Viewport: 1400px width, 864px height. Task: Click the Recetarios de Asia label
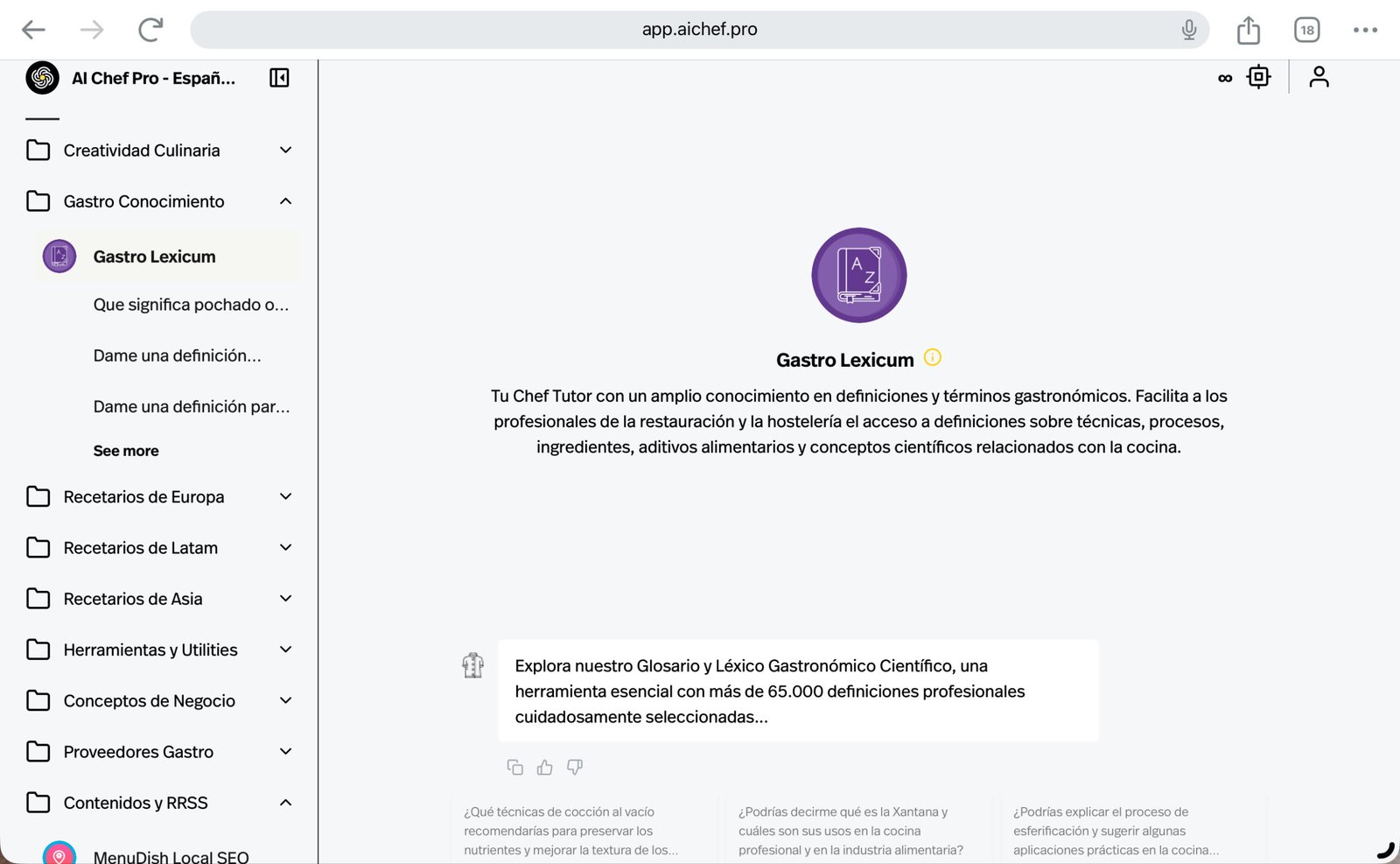click(133, 599)
